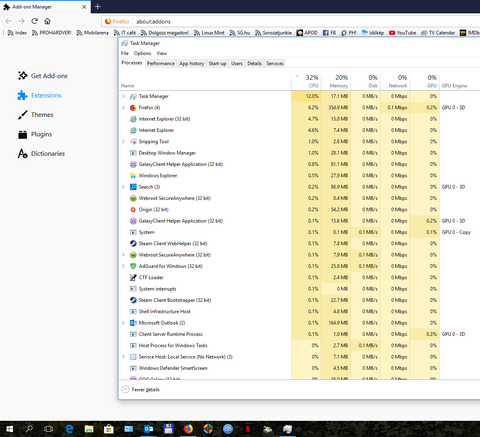This screenshot has height=437, width=480.
Task: Open Microsoft Store from the taskbar
Action: pyautogui.click(x=109, y=429)
